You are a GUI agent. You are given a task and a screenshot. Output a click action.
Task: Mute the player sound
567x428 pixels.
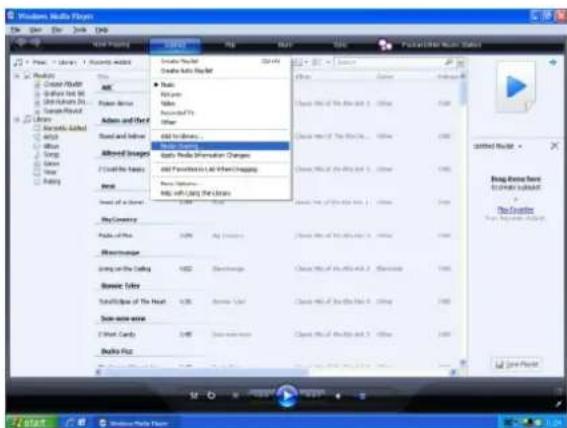(x=338, y=396)
